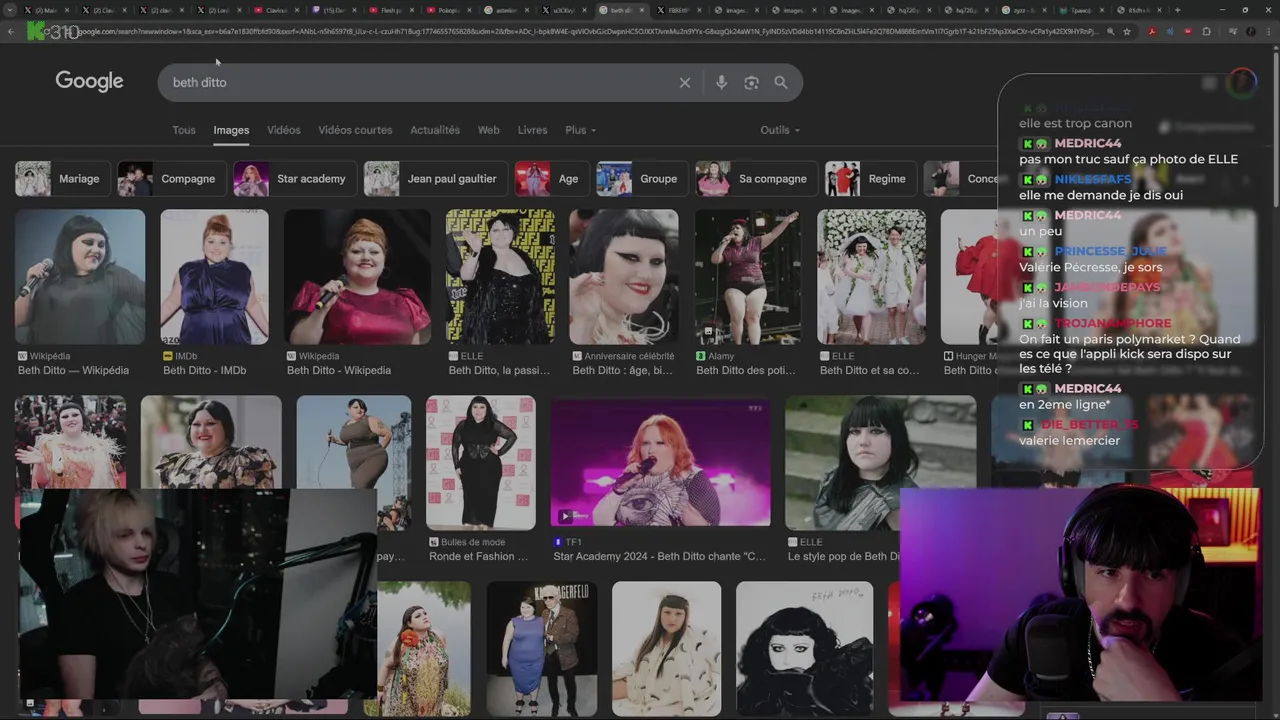Open the 'Beth Ditto - Wikipedia' red dress thumbnail
The image size is (1280, 720).
(357, 277)
